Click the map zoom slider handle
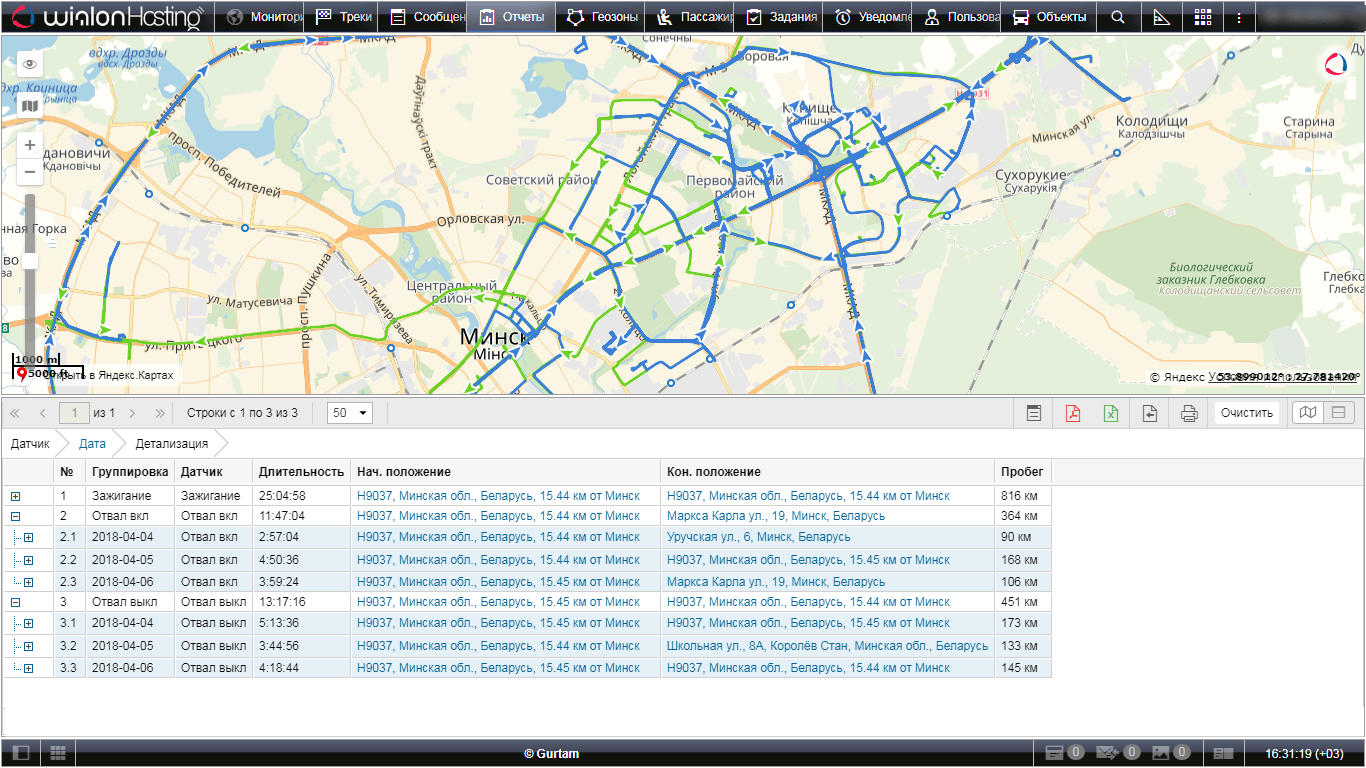Image resolution: width=1366 pixels, height=768 pixels. point(30,261)
